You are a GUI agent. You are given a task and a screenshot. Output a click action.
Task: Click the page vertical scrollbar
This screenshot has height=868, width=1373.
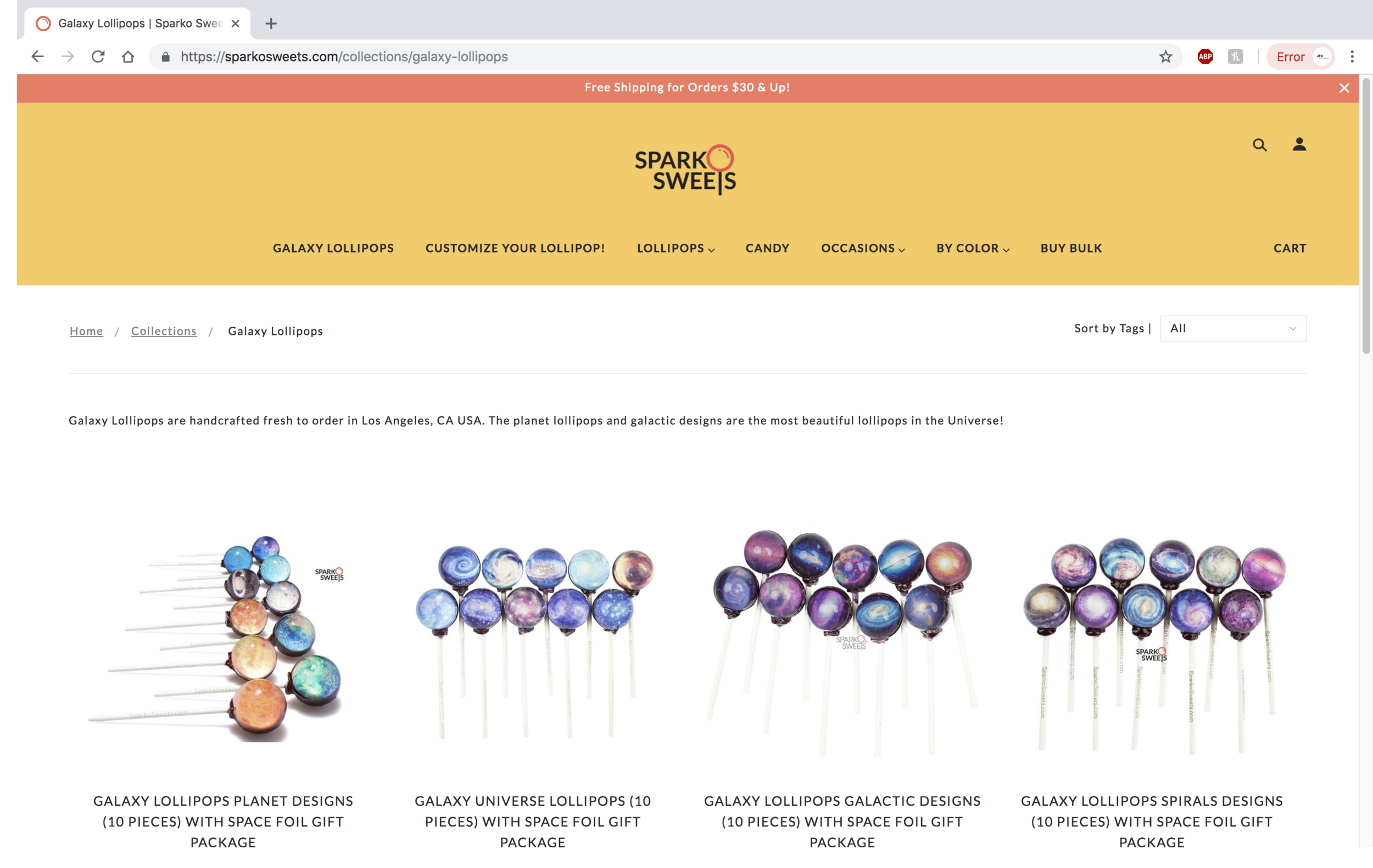[1366, 216]
